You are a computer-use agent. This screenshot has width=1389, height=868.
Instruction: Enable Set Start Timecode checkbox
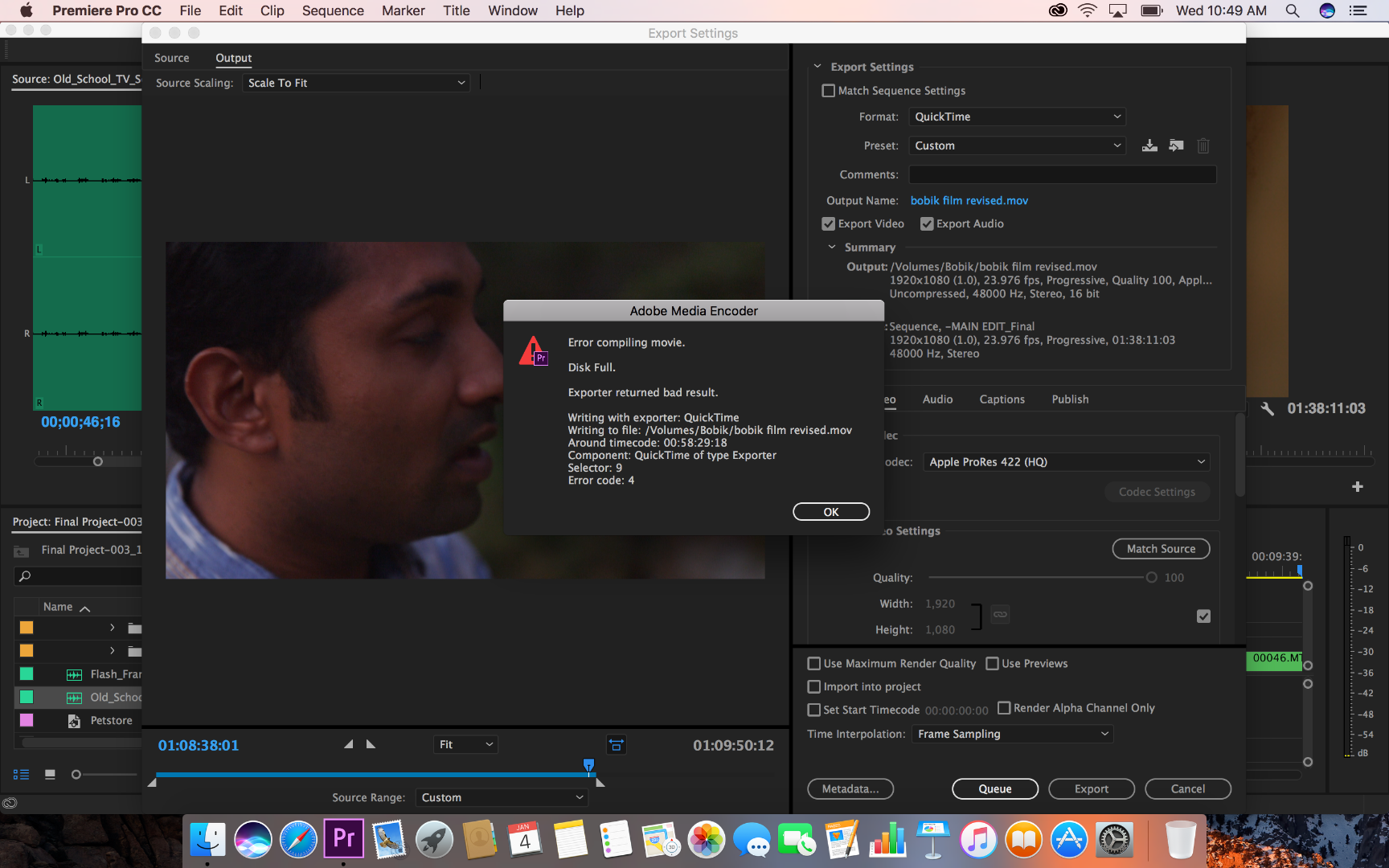click(x=813, y=710)
